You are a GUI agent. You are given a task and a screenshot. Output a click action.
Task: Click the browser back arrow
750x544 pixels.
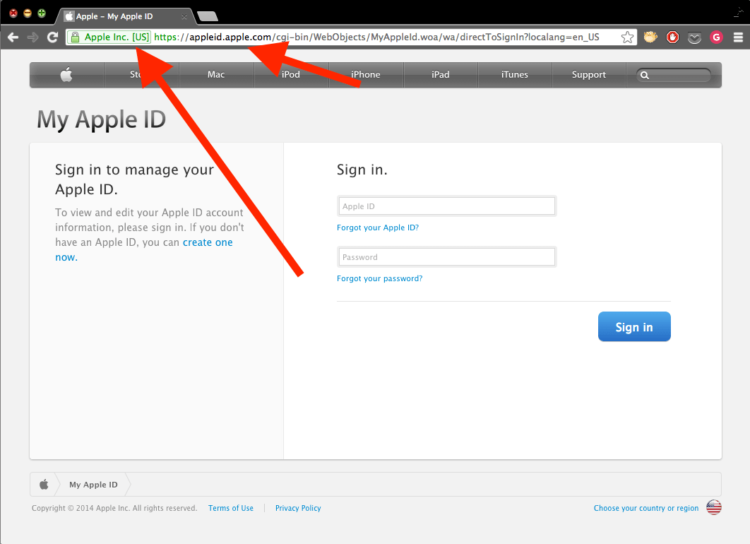click(13, 37)
